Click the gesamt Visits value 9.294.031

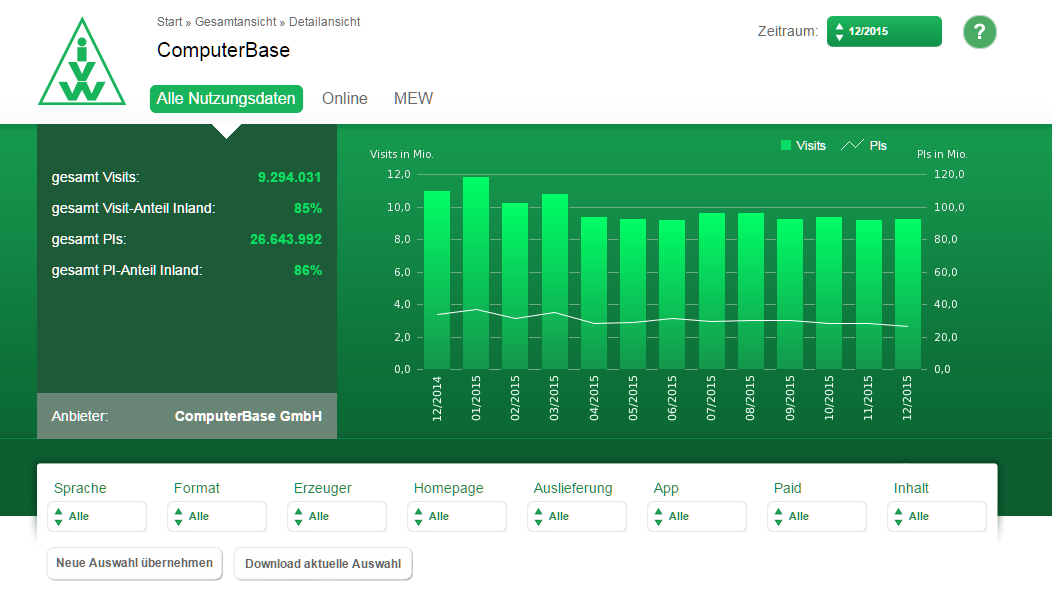coord(289,177)
